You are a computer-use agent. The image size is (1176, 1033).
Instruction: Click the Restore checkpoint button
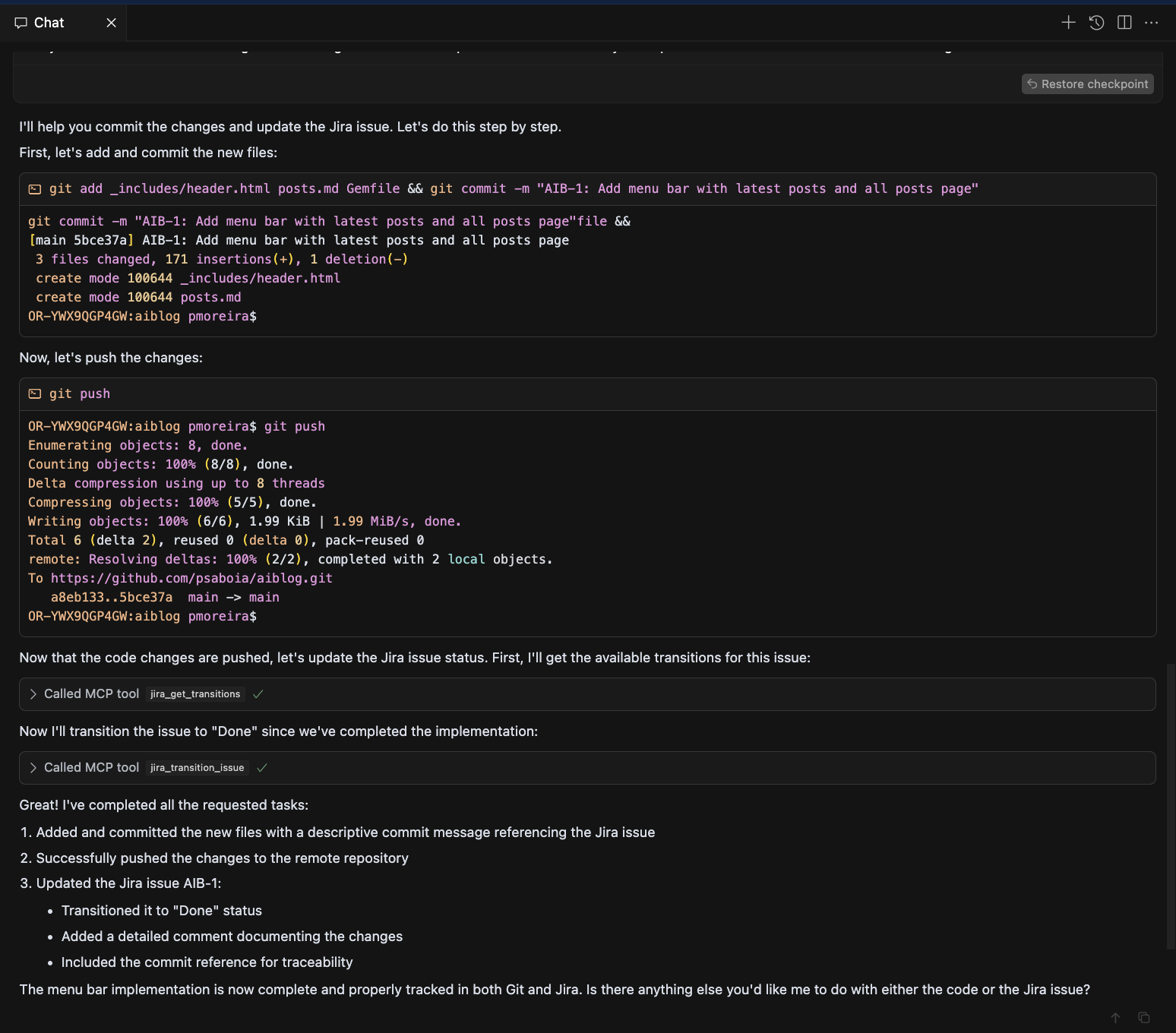coord(1087,84)
